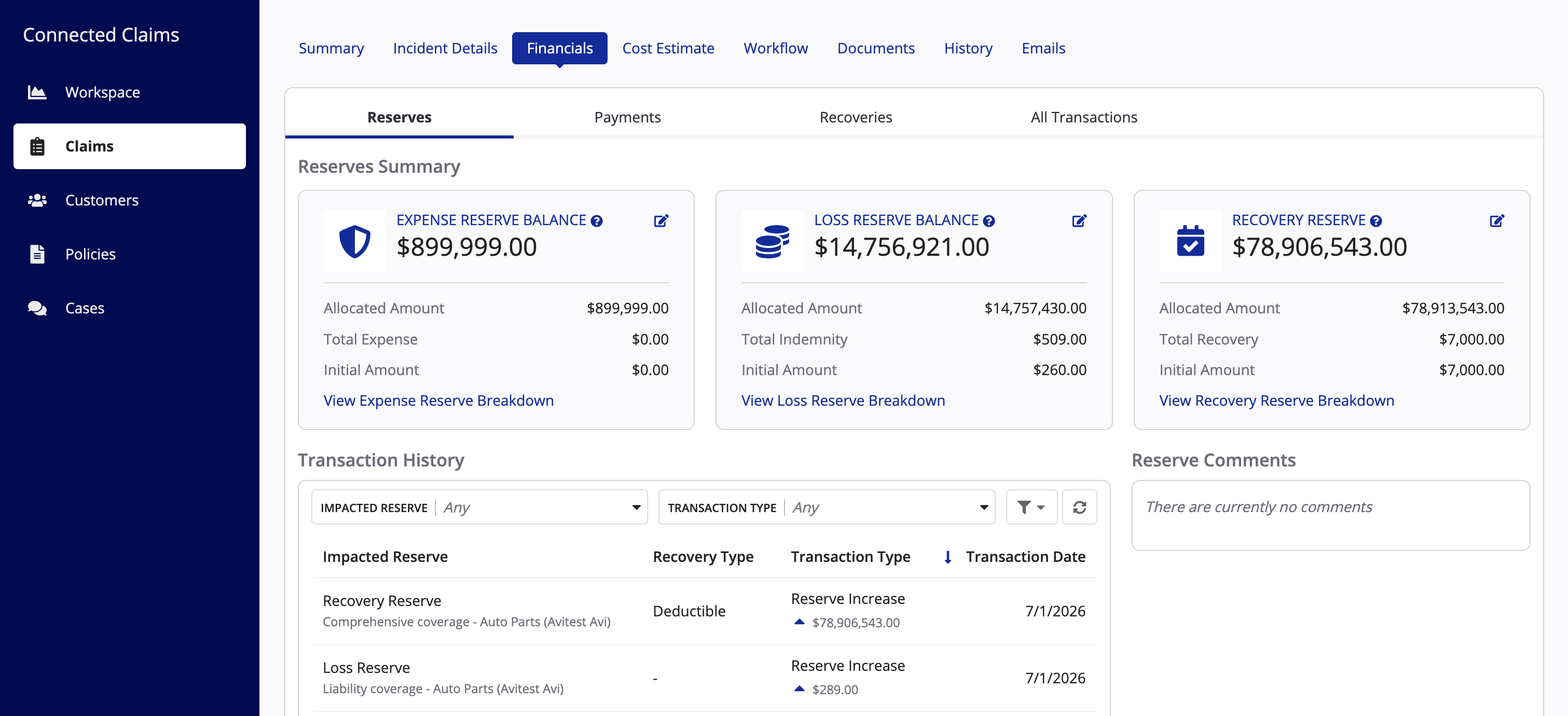Screen dimensions: 1568x716
Task: Click the Initial Amount $260.00 value
Action: (1059, 369)
